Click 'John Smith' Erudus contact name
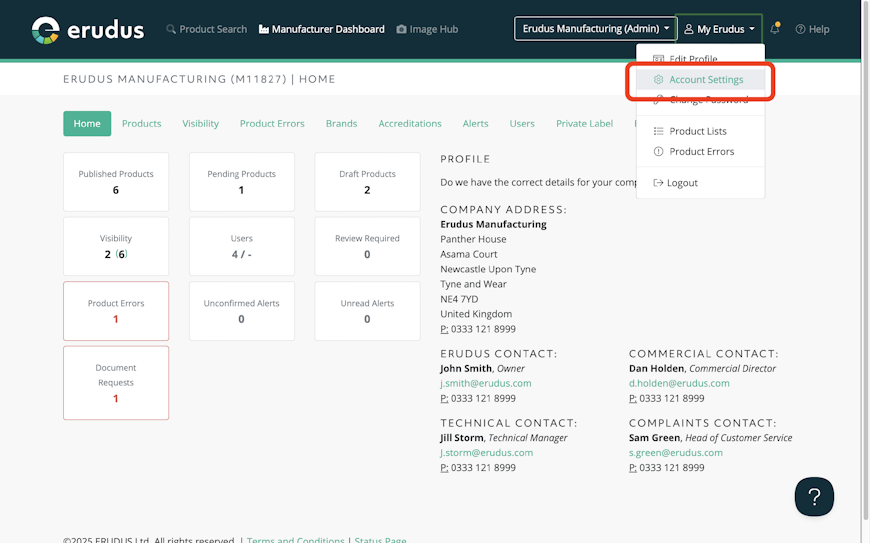The height and width of the screenshot is (543, 870). click(x=466, y=368)
